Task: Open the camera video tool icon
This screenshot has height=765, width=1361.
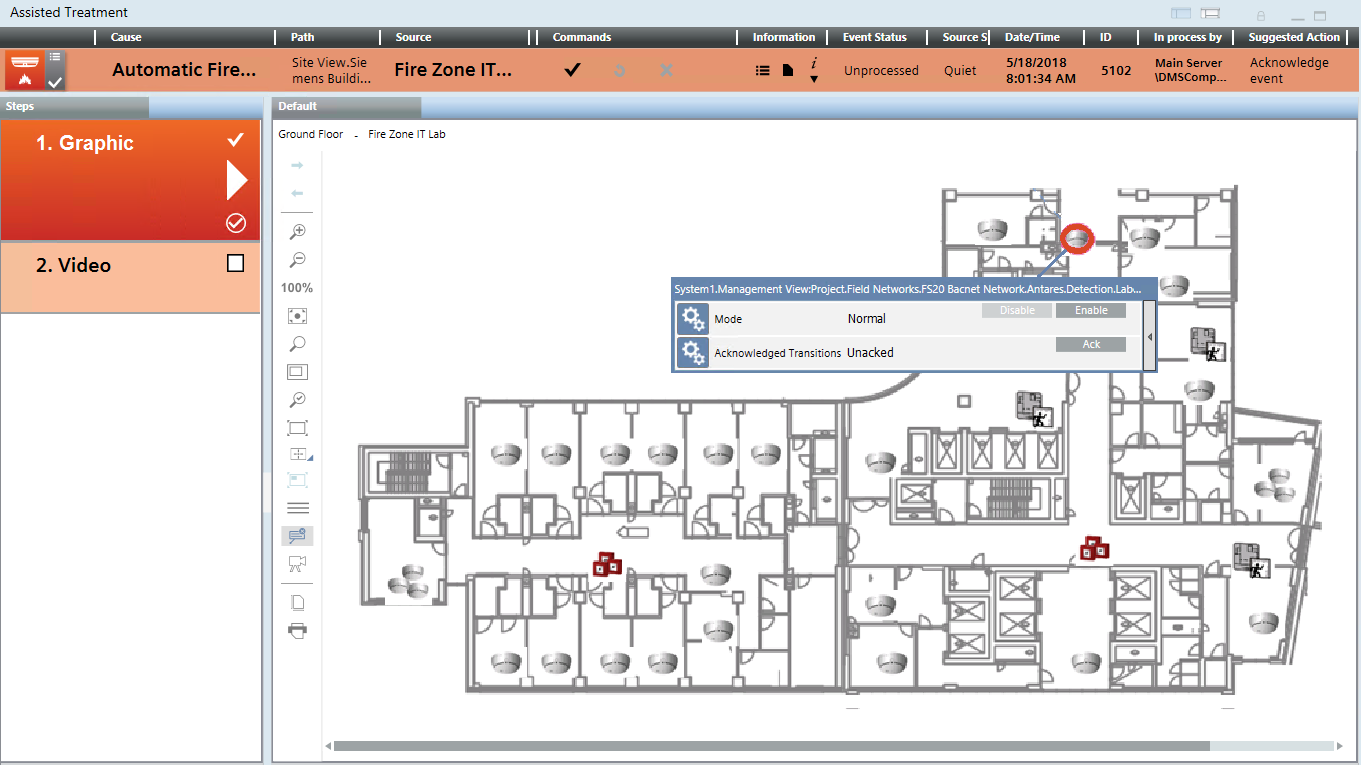Action: click(x=297, y=563)
